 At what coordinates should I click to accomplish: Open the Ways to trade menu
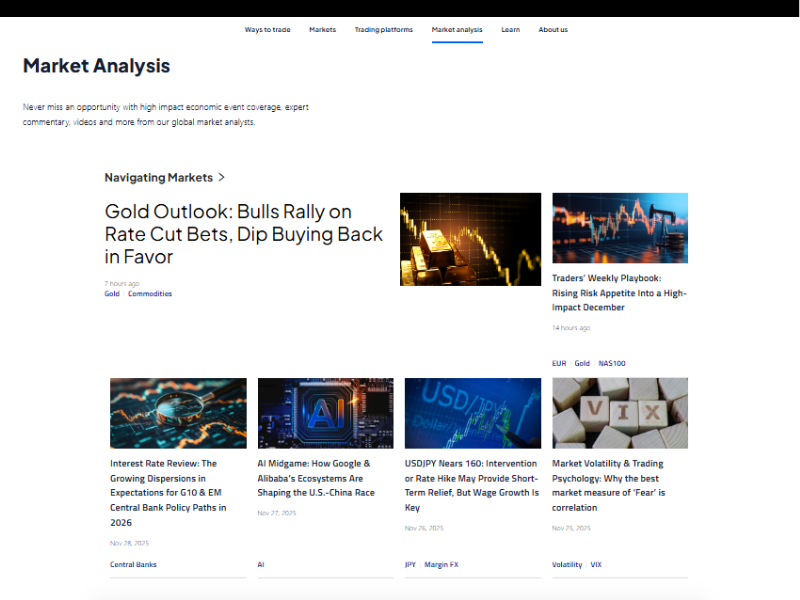click(267, 30)
